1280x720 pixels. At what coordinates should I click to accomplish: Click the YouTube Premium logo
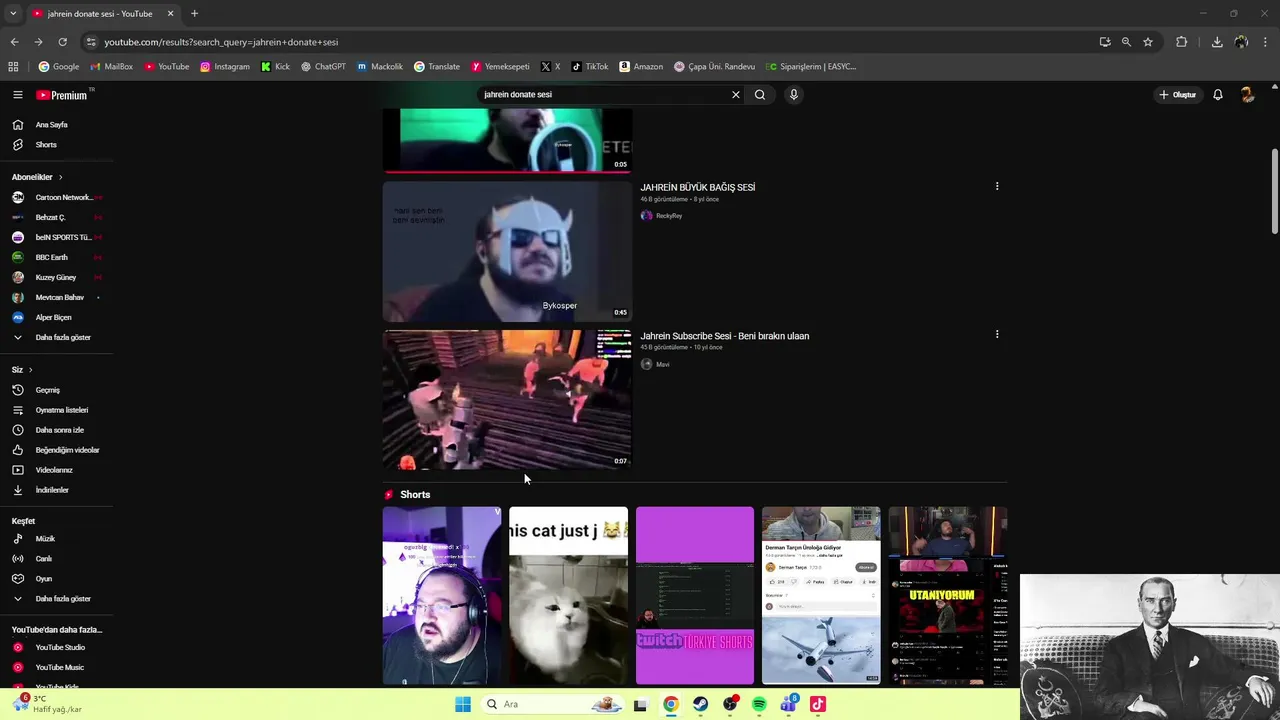click(x=62, y=95)
